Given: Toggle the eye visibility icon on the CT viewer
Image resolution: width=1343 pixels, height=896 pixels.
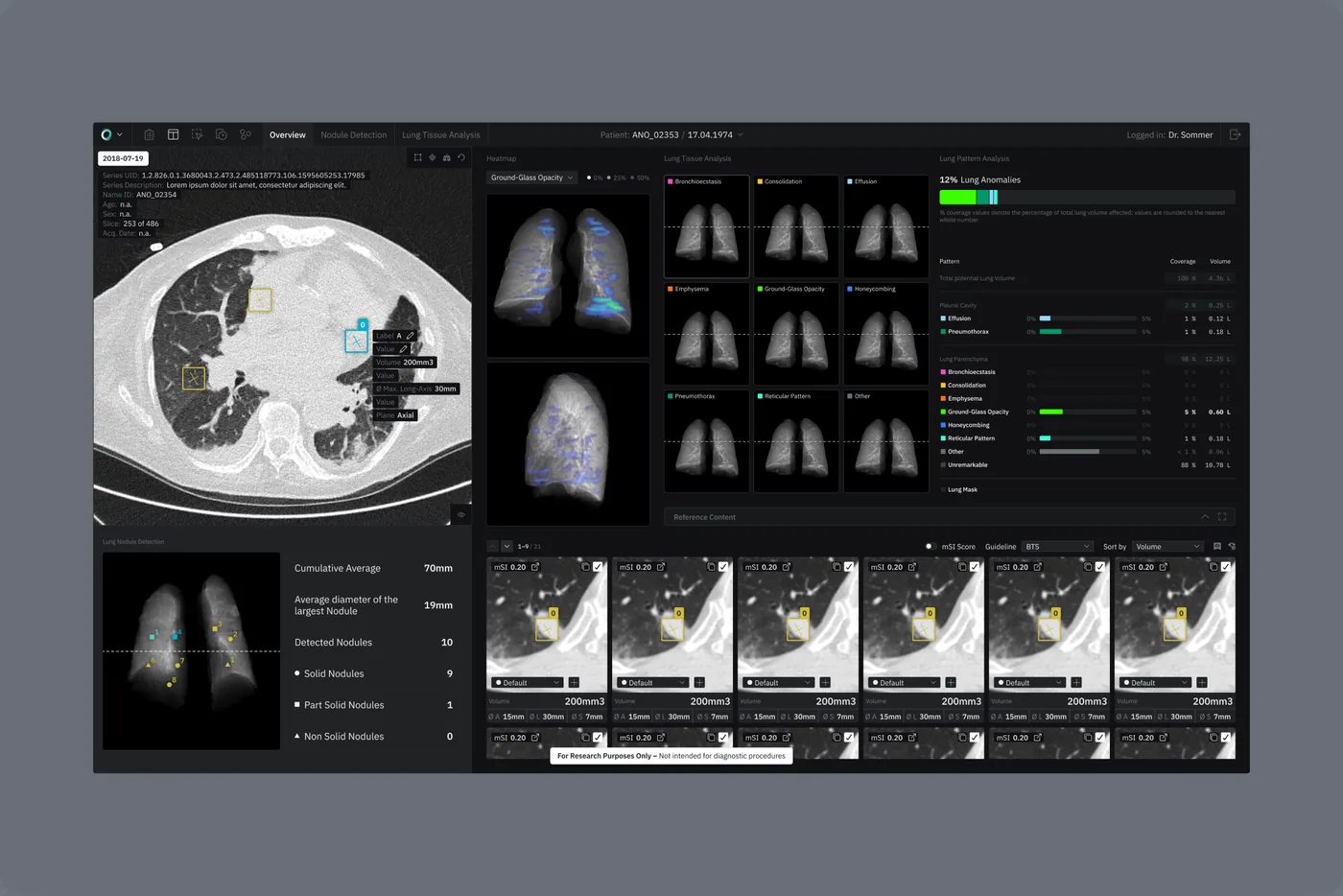Looking at the screenshot, I should [x=461, y=515].
